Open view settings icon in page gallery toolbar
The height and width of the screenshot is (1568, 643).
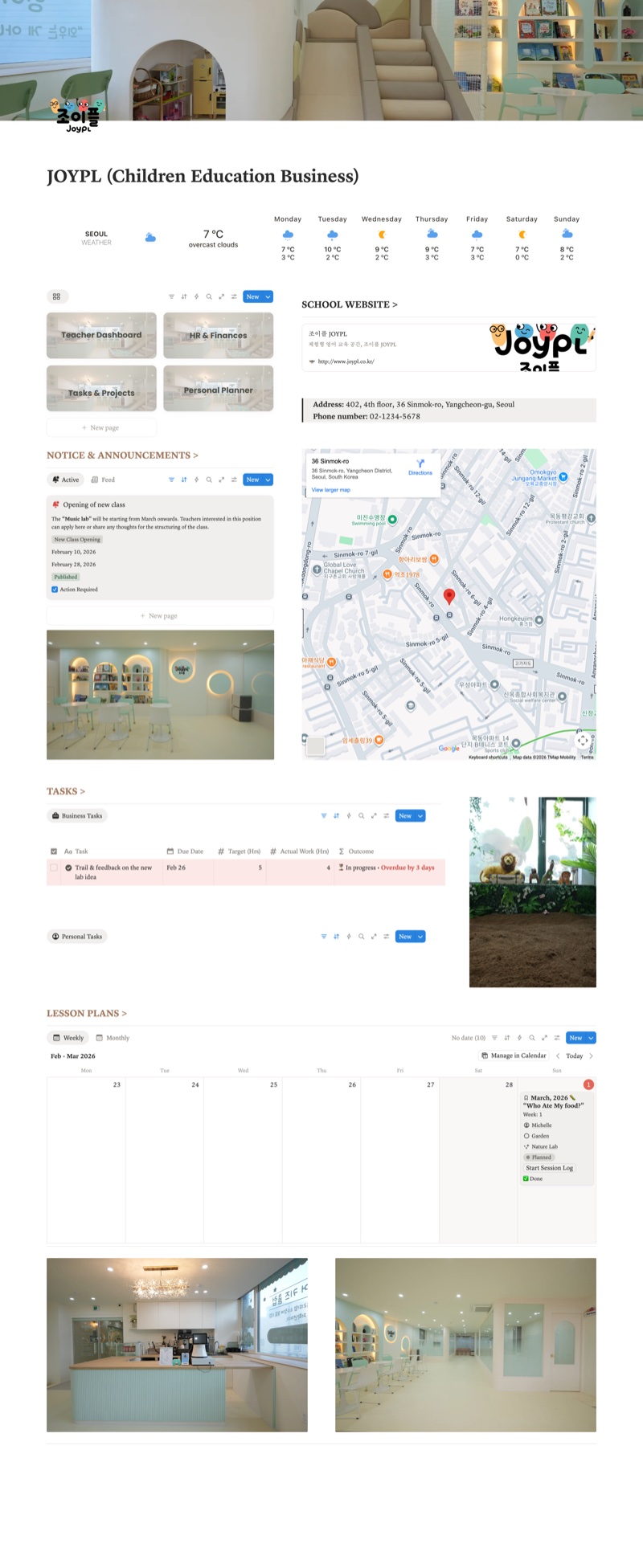point(234,296)
